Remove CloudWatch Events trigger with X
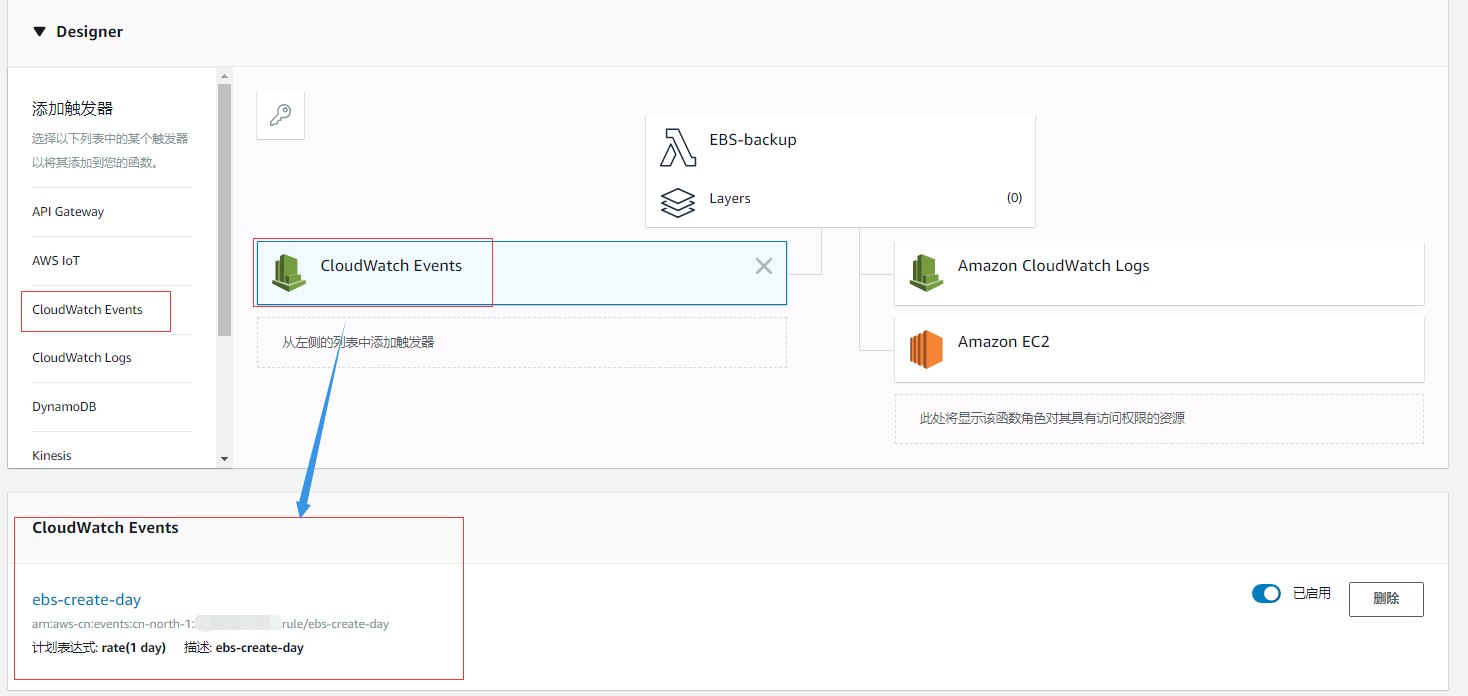The image size is (1468, 696). (764, 266)
